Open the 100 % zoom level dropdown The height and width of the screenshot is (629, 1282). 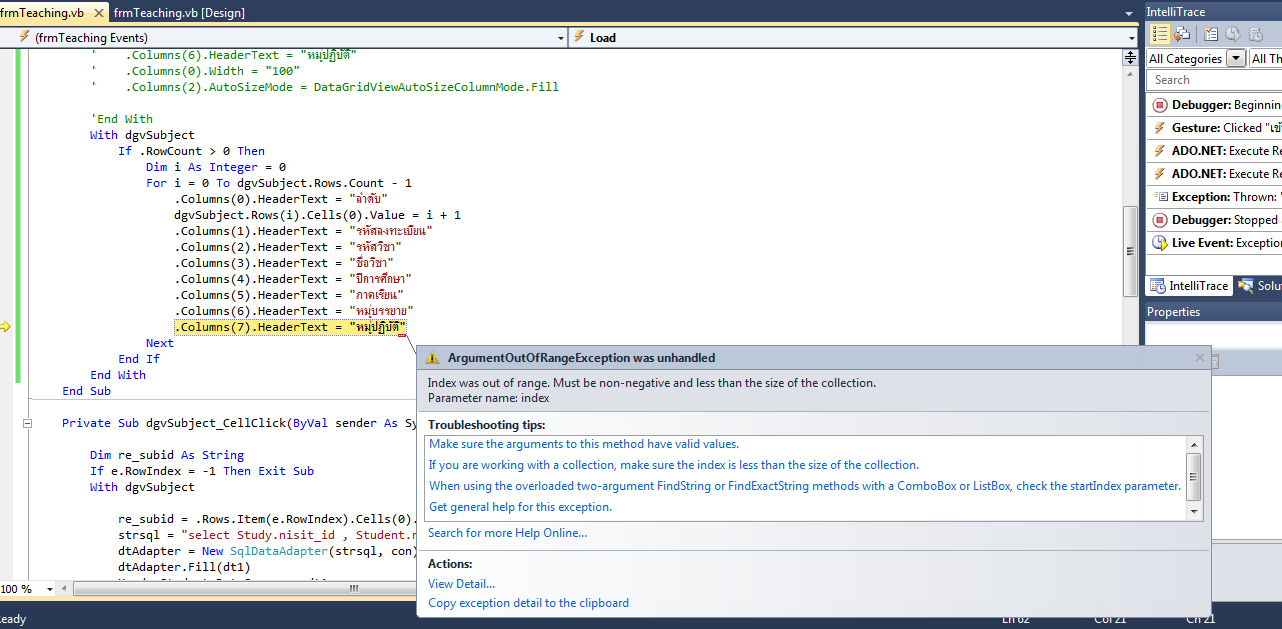coord(50,589)
